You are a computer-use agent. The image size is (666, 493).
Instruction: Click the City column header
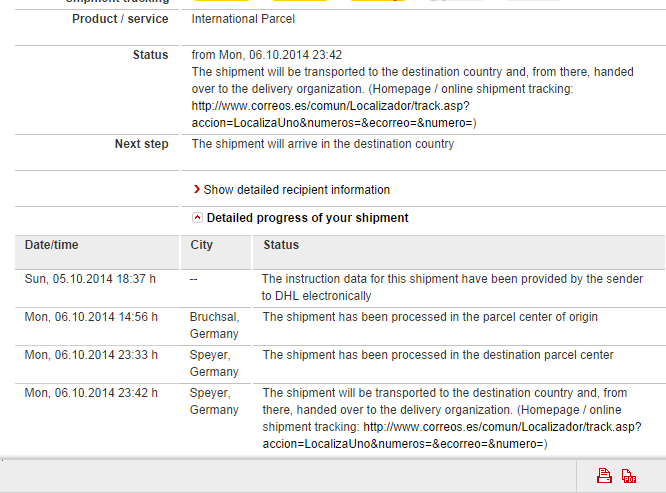[201, 245]
